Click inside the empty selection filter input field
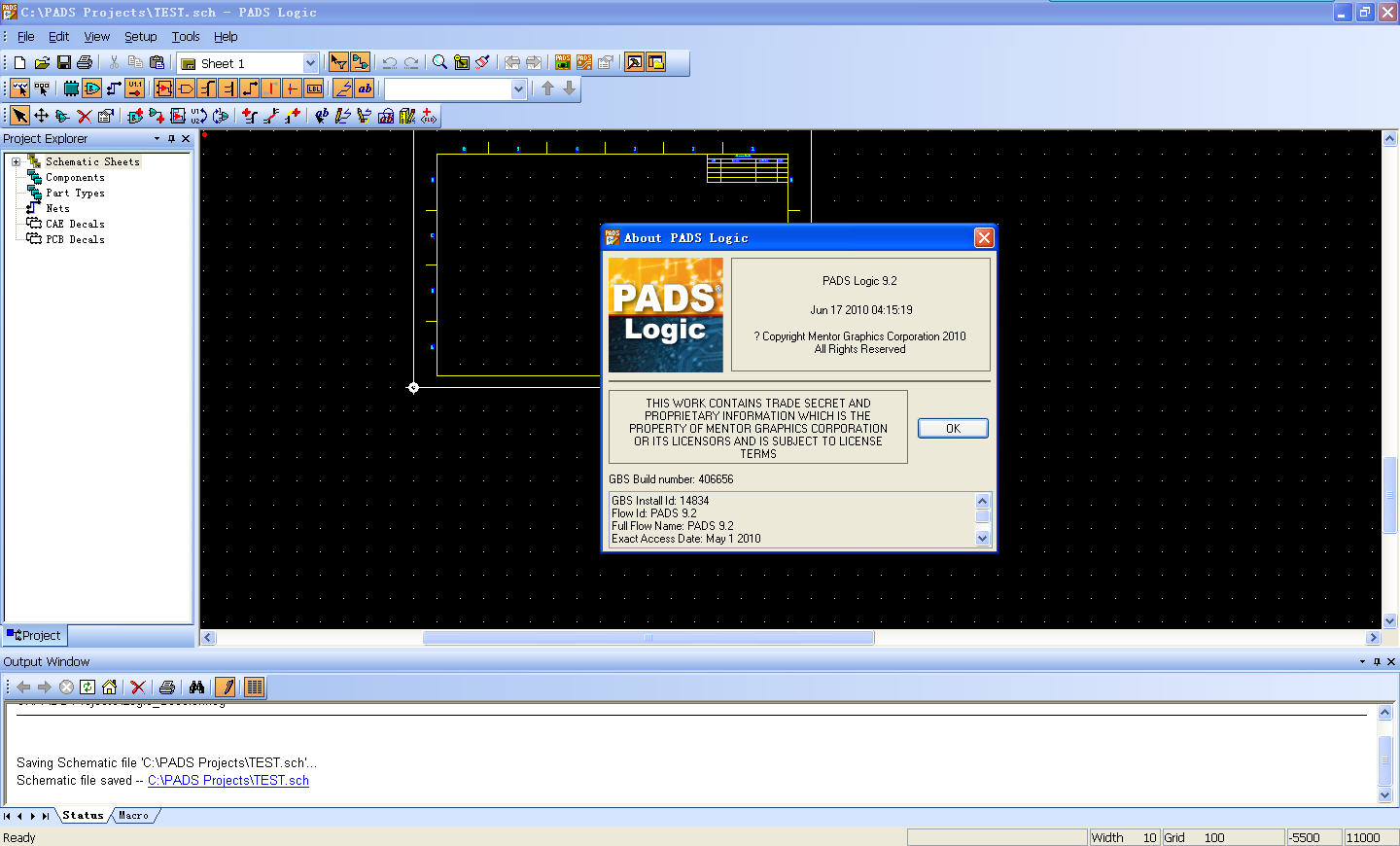 [x=447, y=89]
